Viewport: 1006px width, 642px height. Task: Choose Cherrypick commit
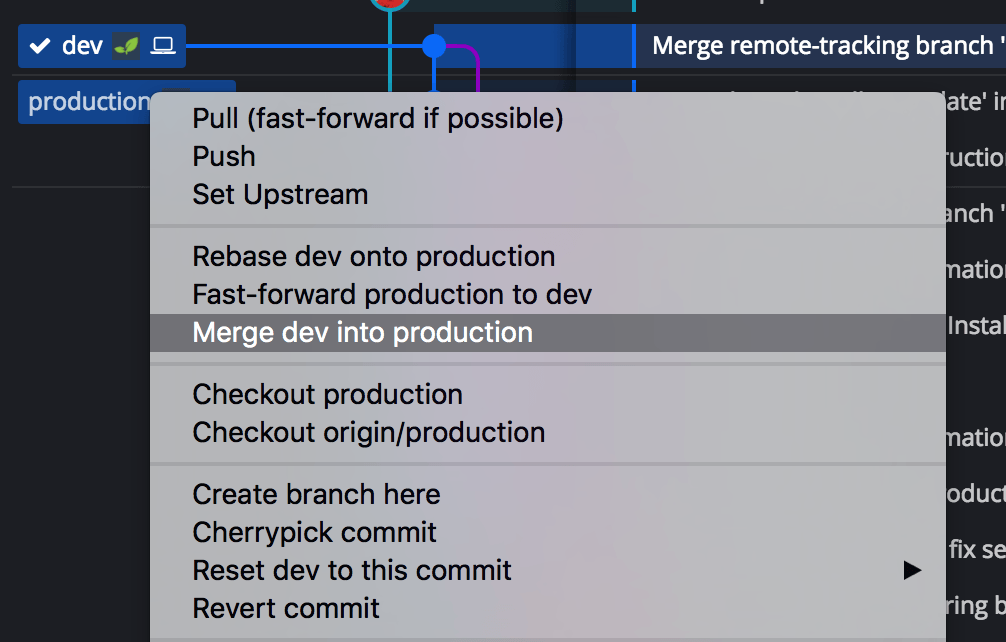coord(315,532)
